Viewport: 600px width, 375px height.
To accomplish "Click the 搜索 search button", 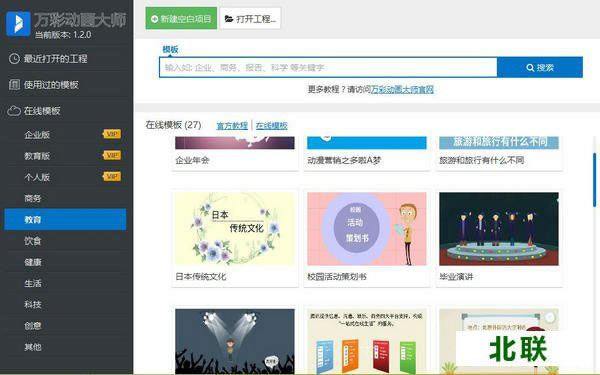I will [540, 67].
